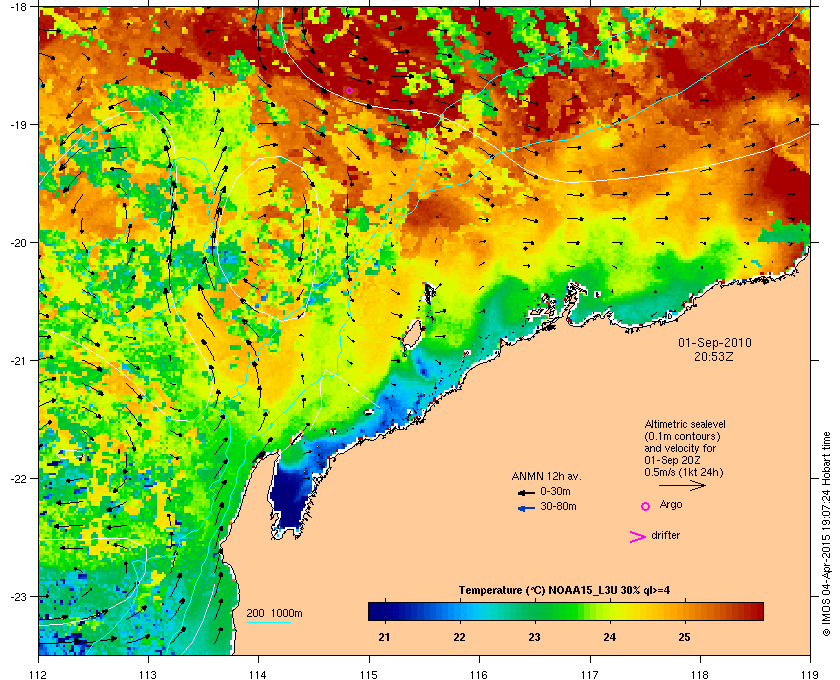
Task: Click colorbar tick label 21
Action: pyautogui.click(x=384, y=637)
